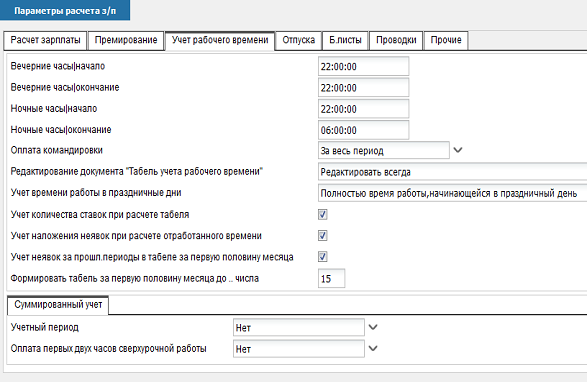Edit the Вечерние часы|окончание time field
Viewport: 587px width, 383px height.
click(363, 88)
